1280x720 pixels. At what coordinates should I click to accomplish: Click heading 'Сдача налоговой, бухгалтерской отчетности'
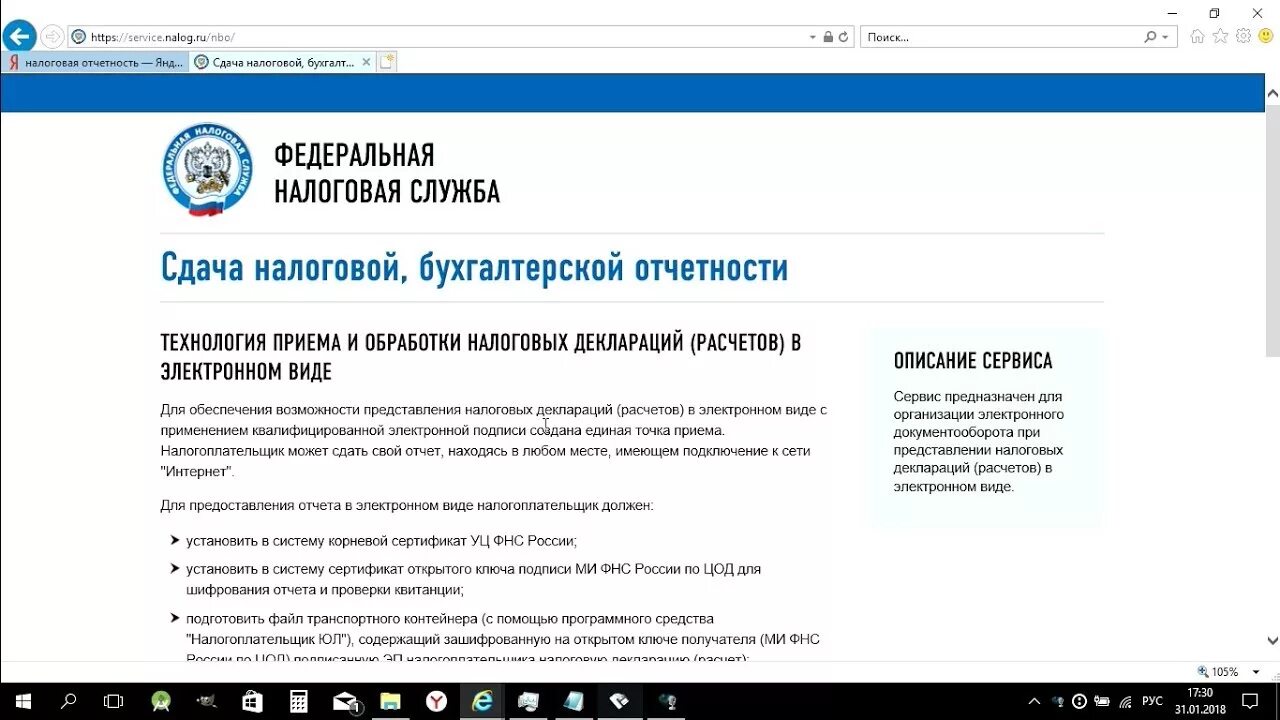(x=474, y=268)
